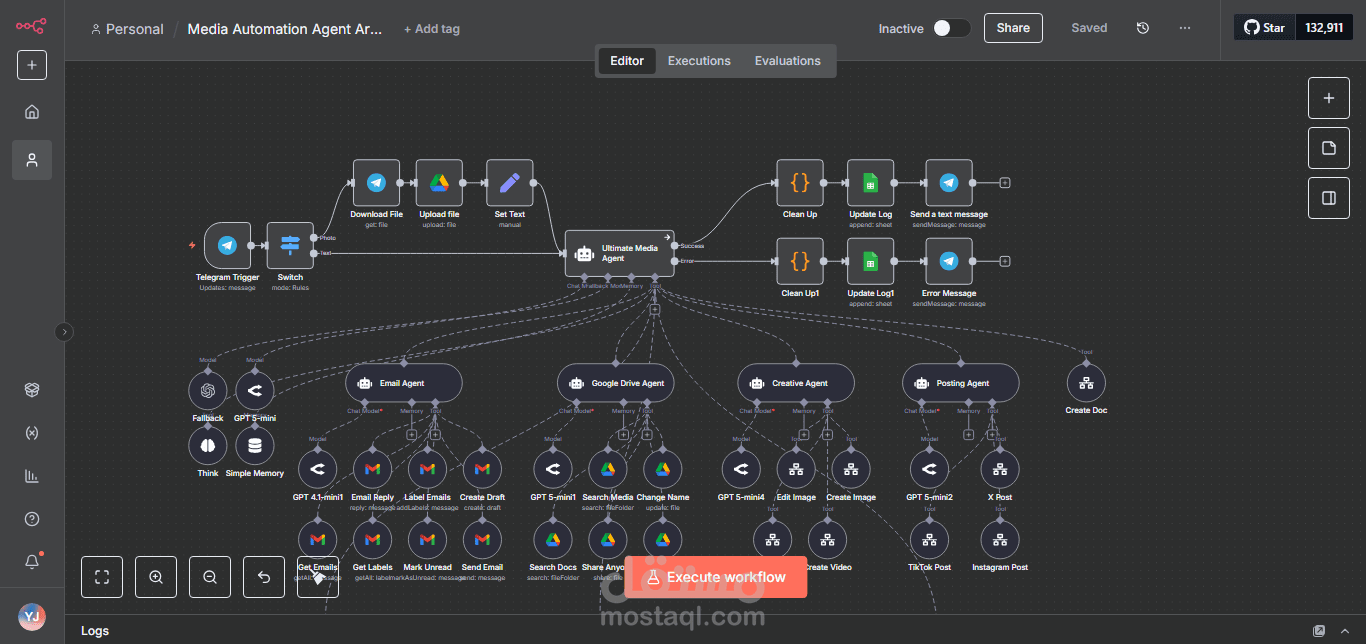Click plus after Send a text message node

[x=1005, y=183]
